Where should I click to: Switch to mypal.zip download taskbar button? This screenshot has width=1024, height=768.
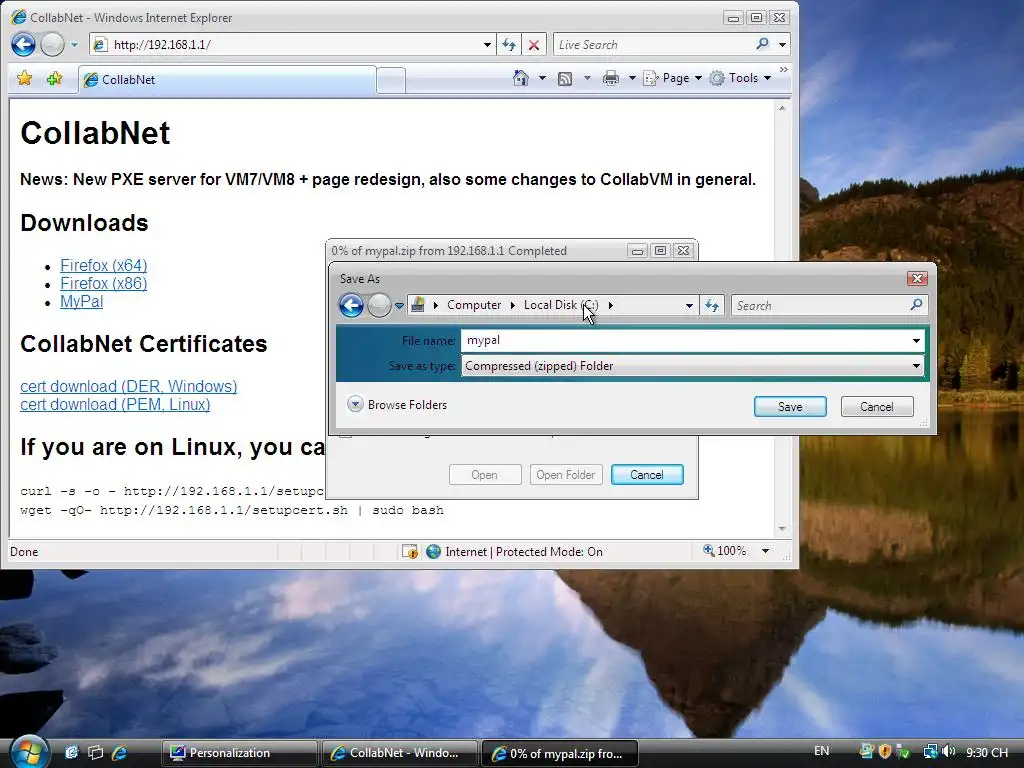click(560, 753)
